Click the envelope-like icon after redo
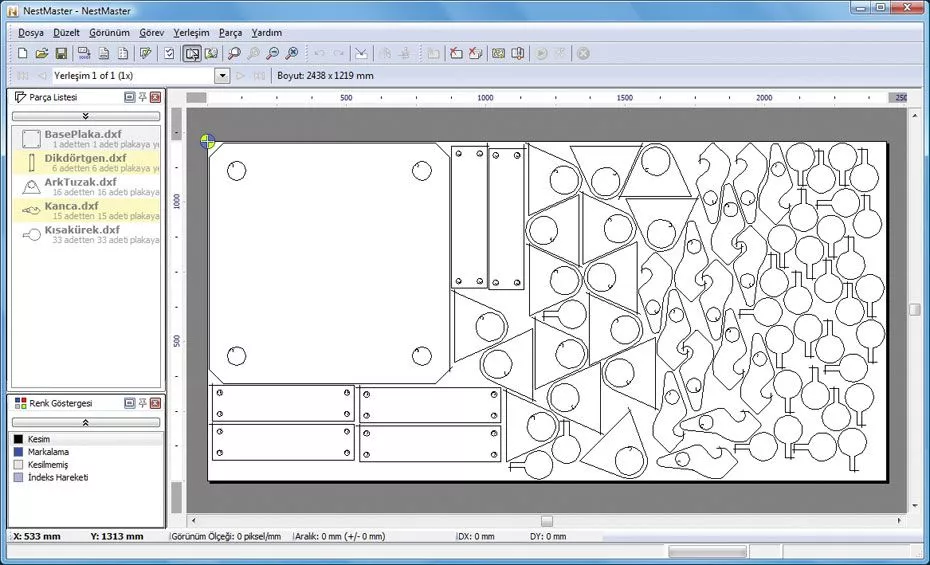This screenshot has width=930, height=565. coord(361,53)
